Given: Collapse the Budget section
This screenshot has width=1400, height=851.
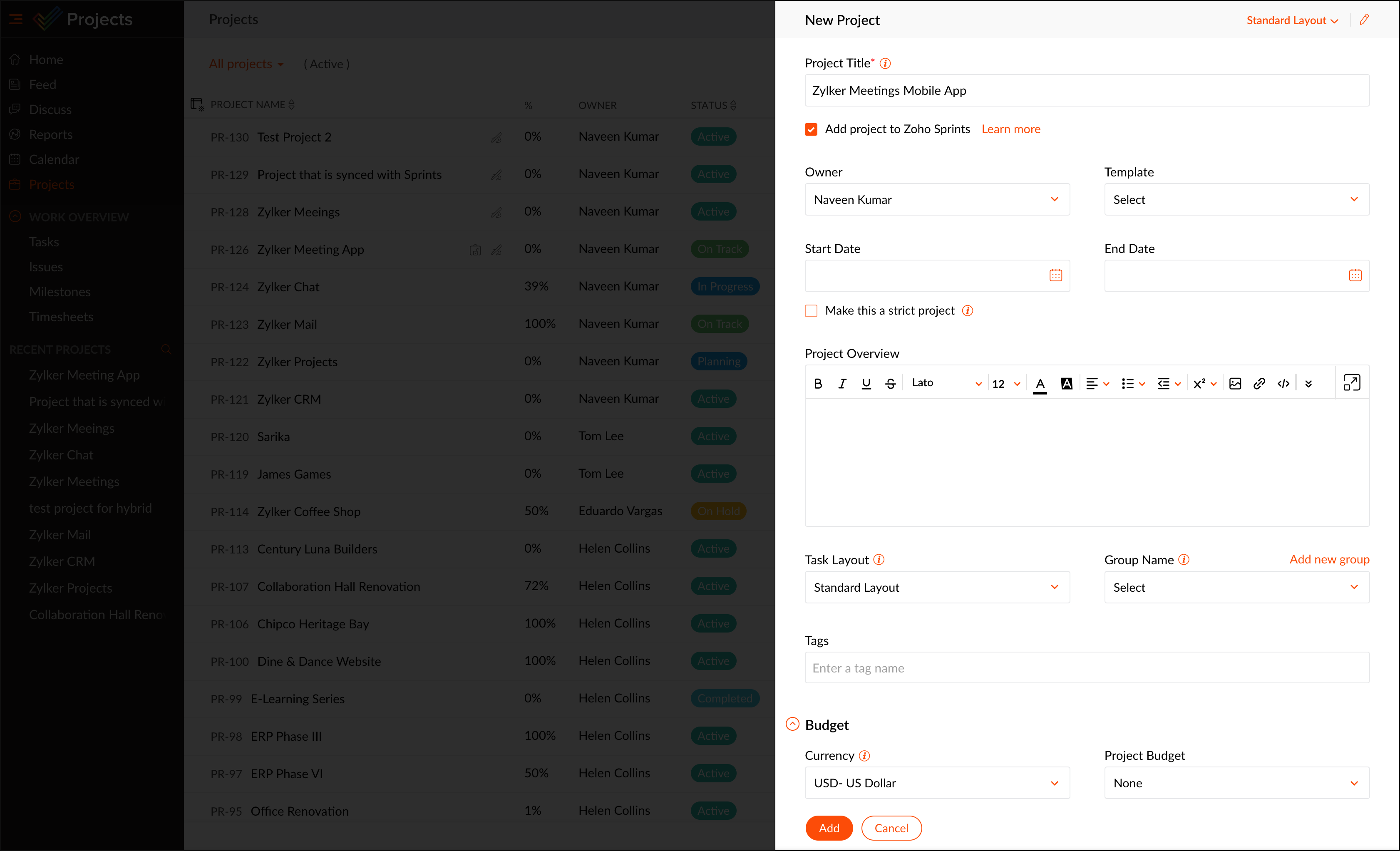Looking at the screenshot, I should pos(792,724).
